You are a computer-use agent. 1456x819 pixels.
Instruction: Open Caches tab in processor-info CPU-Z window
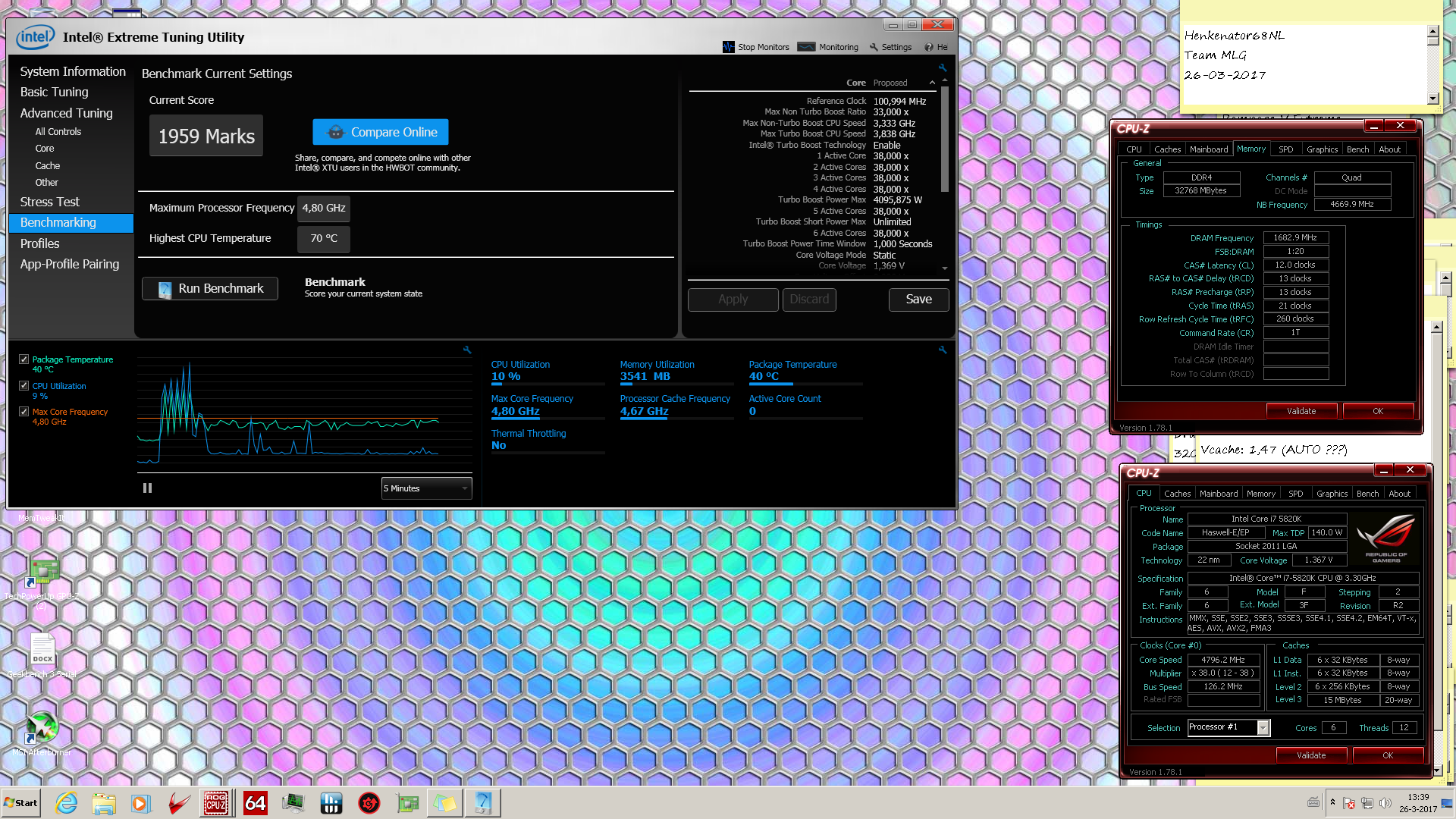point(1178,494)
